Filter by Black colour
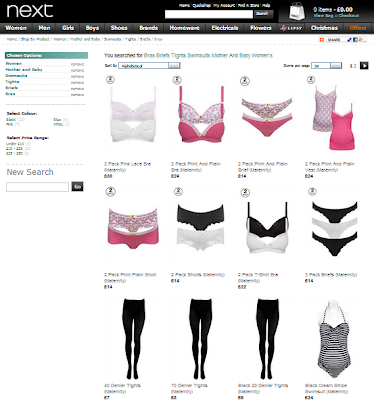Image resolution: width=374 pixels, height=400 pixels. coord(11,119)
